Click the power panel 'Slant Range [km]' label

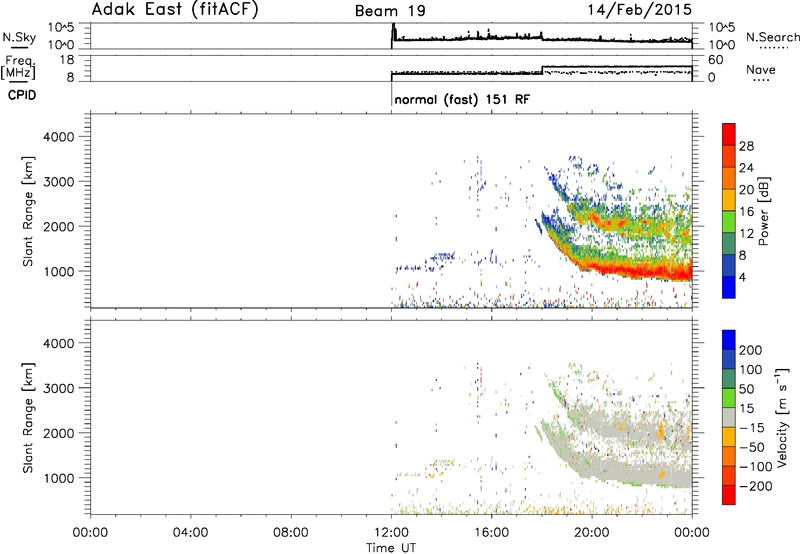[x=28, y=211]
